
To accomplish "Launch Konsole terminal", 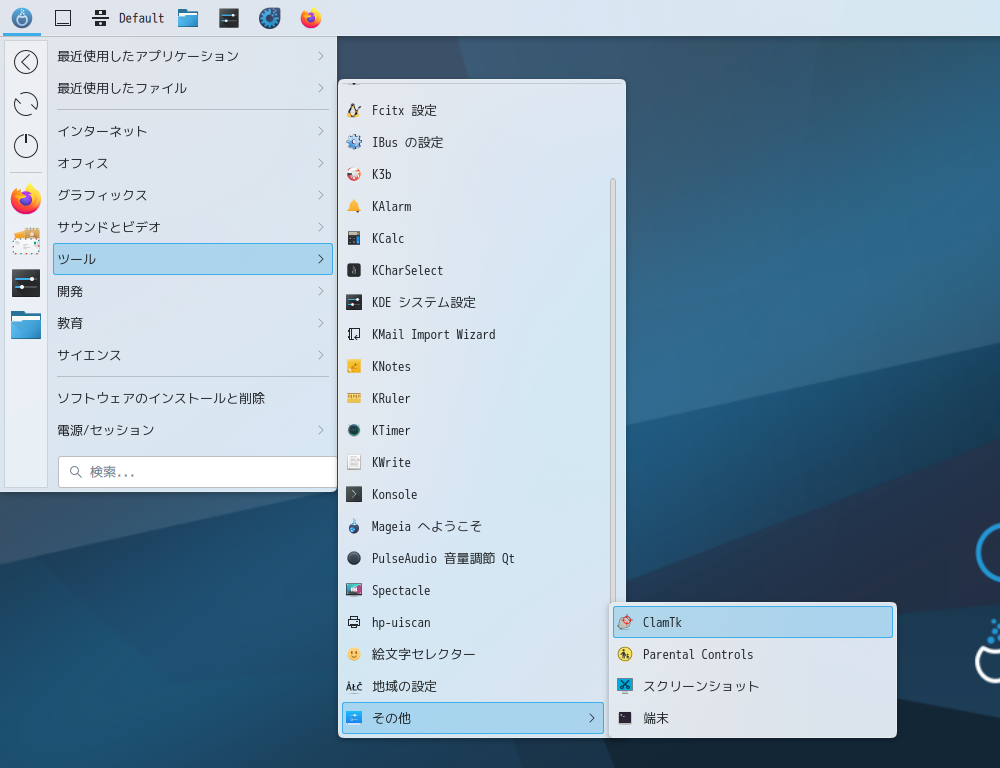I will (473, 494).
